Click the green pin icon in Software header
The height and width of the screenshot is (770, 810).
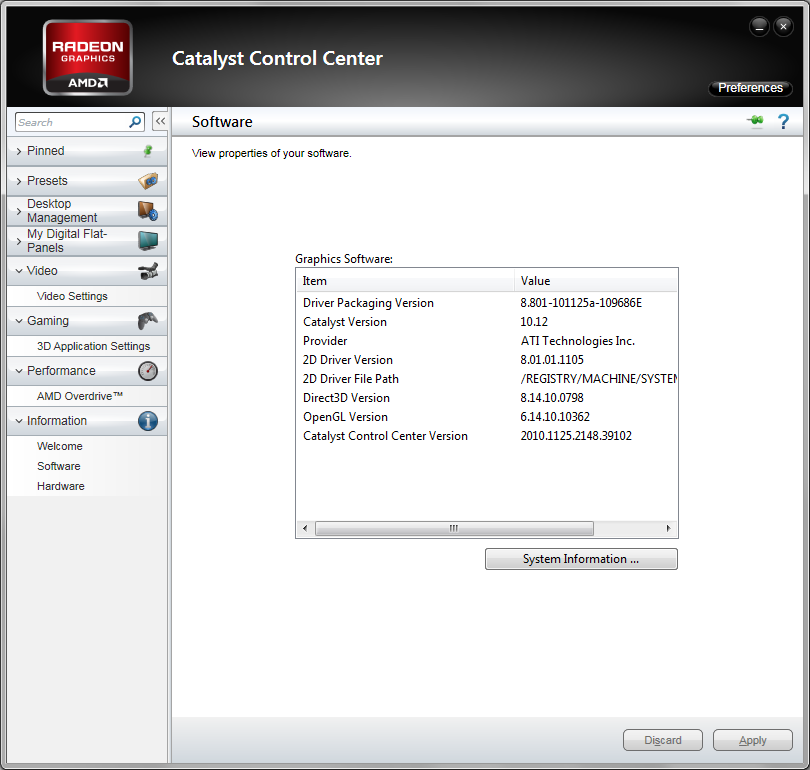755,121
